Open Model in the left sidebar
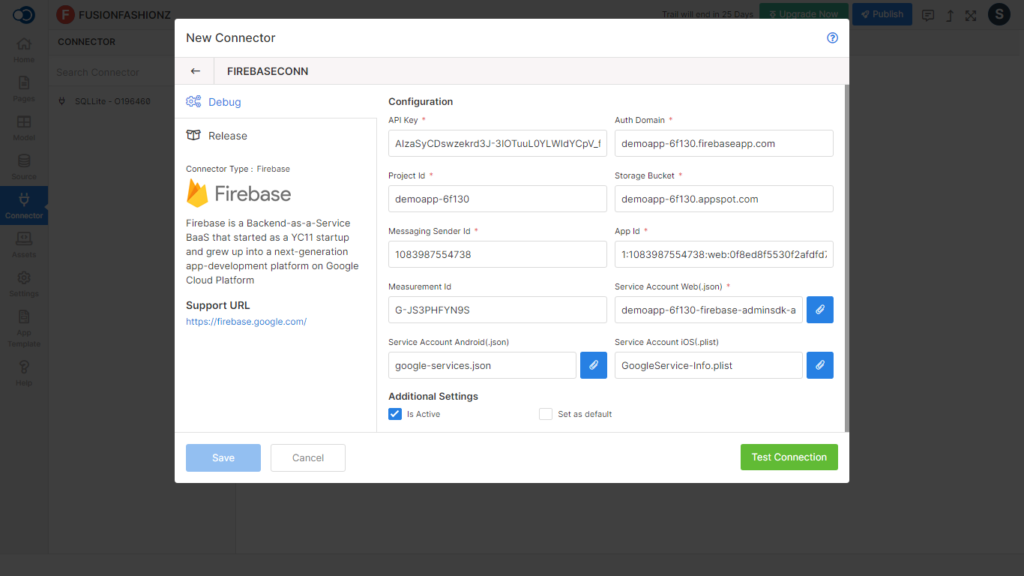Image resolution: width=1024 pixels, height=576 pixels. (24, 129)
